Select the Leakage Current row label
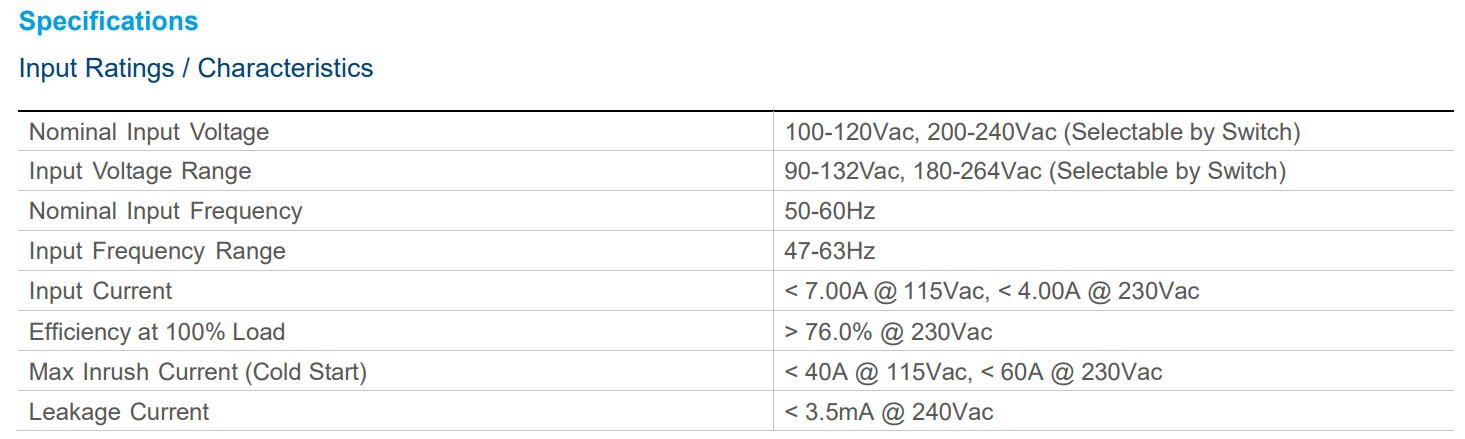 (119, 413)
